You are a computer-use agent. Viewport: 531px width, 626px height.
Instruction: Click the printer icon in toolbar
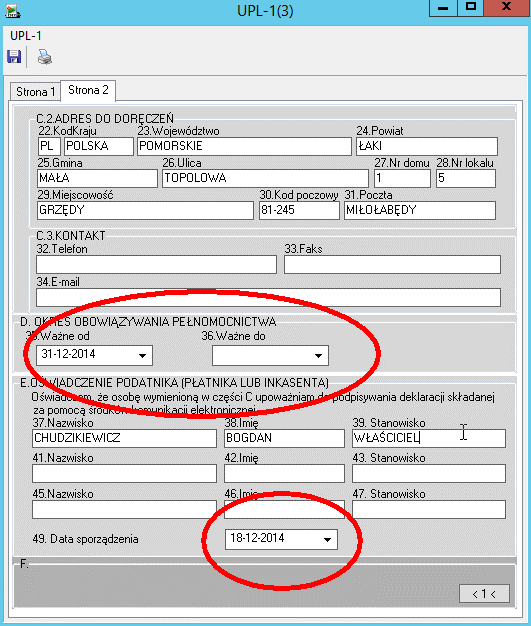(45, 57)
